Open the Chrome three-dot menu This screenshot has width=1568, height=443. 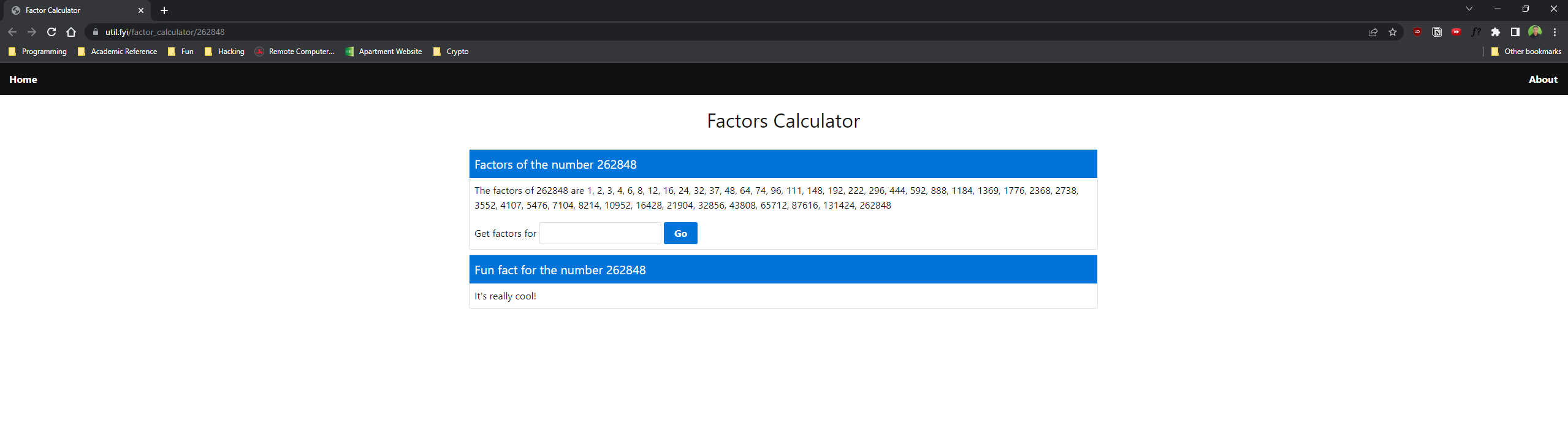[x=1555, y=32]
